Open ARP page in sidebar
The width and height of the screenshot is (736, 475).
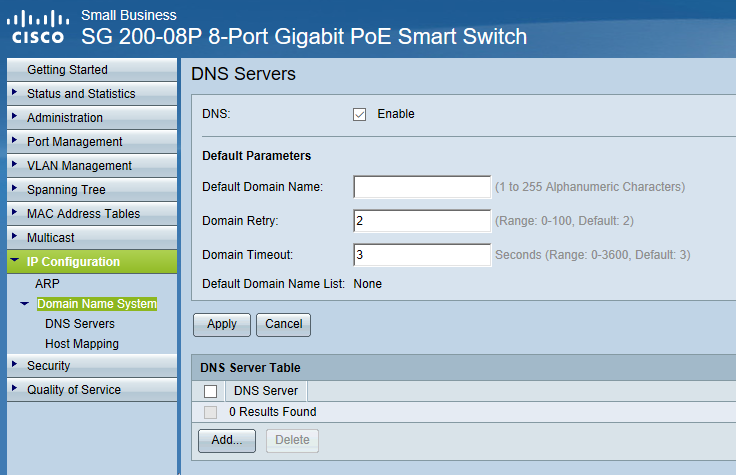[x=47, y=284]
